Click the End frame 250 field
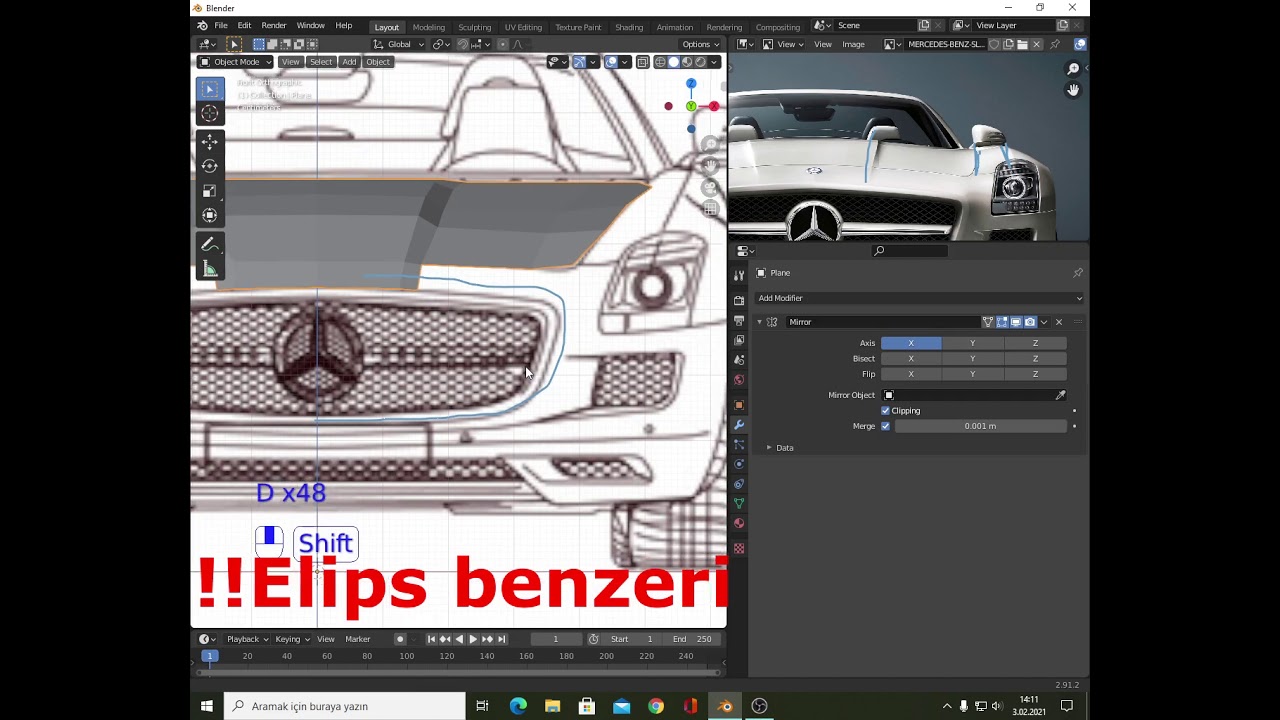Viewport: 1280px width, 720px height. pos(692,639)
